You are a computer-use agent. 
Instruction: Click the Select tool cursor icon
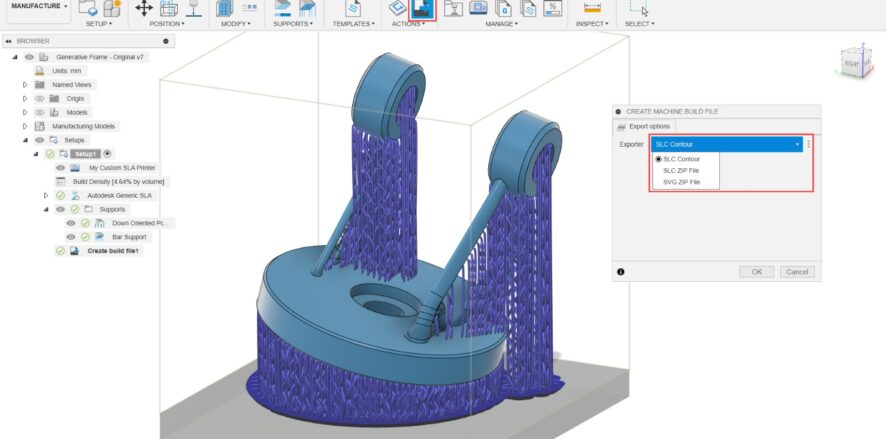639,8
